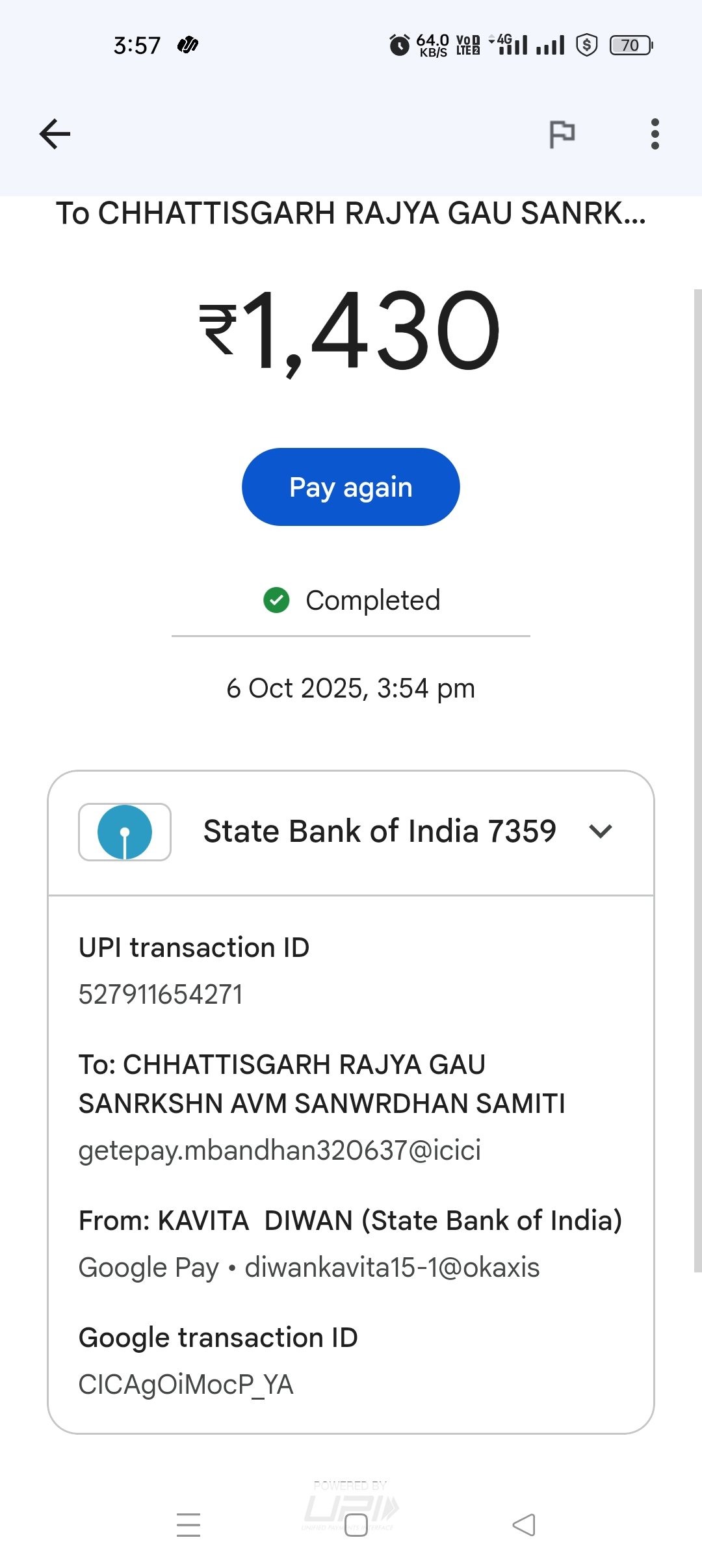Image resolution: width=702 pixels, height=1568 pixels.
Task: Tap the recipient name header CHHATTISGARH RAJYA
Action: [350, 213]
